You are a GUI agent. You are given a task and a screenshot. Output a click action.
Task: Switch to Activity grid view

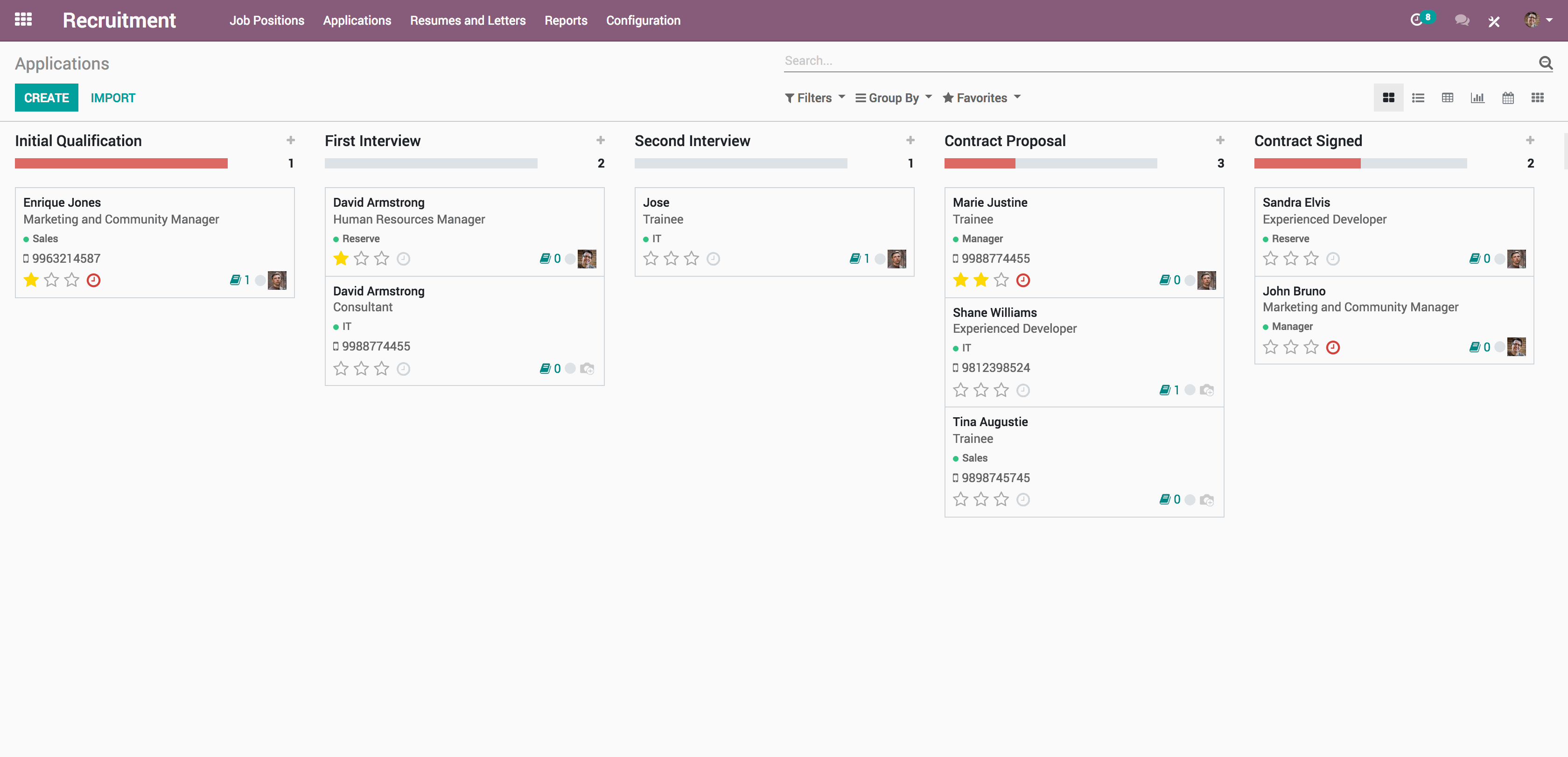click(1537, 98)
